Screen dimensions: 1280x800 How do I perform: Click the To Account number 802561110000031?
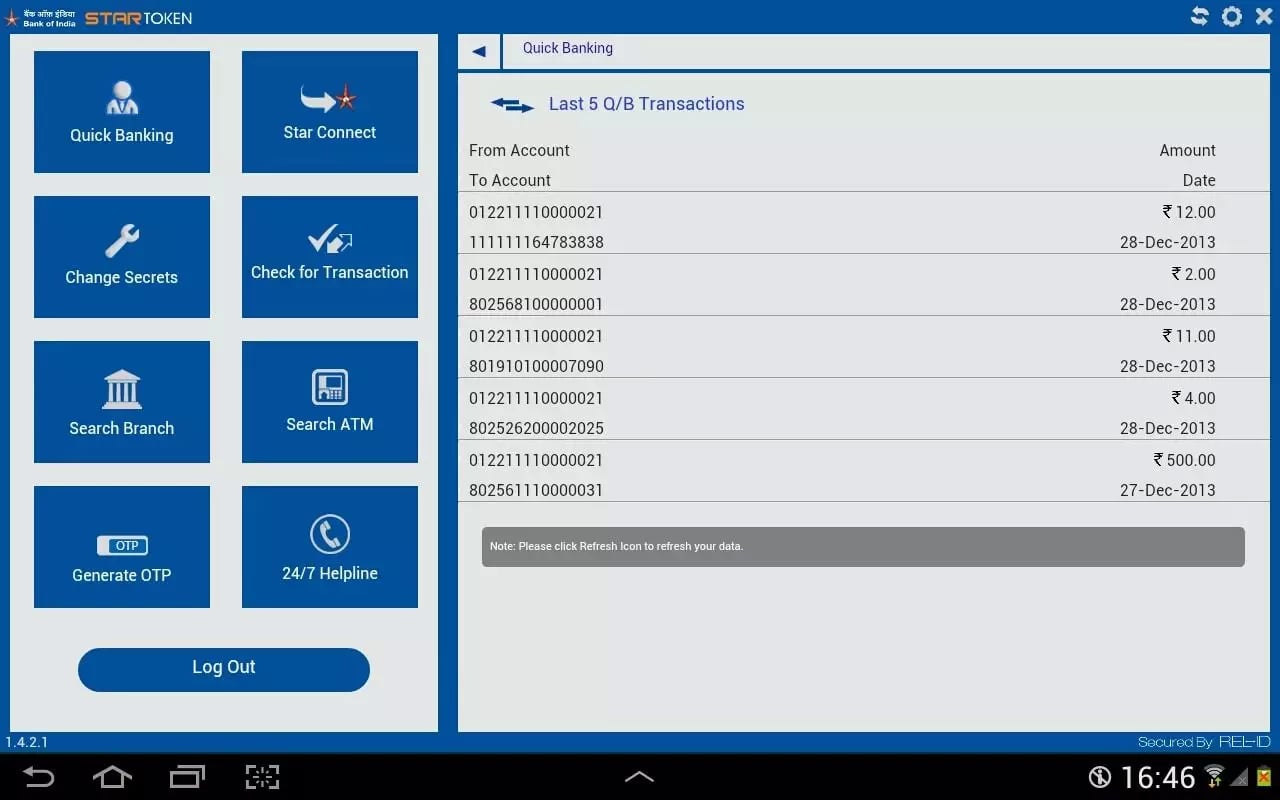(536, 490)
